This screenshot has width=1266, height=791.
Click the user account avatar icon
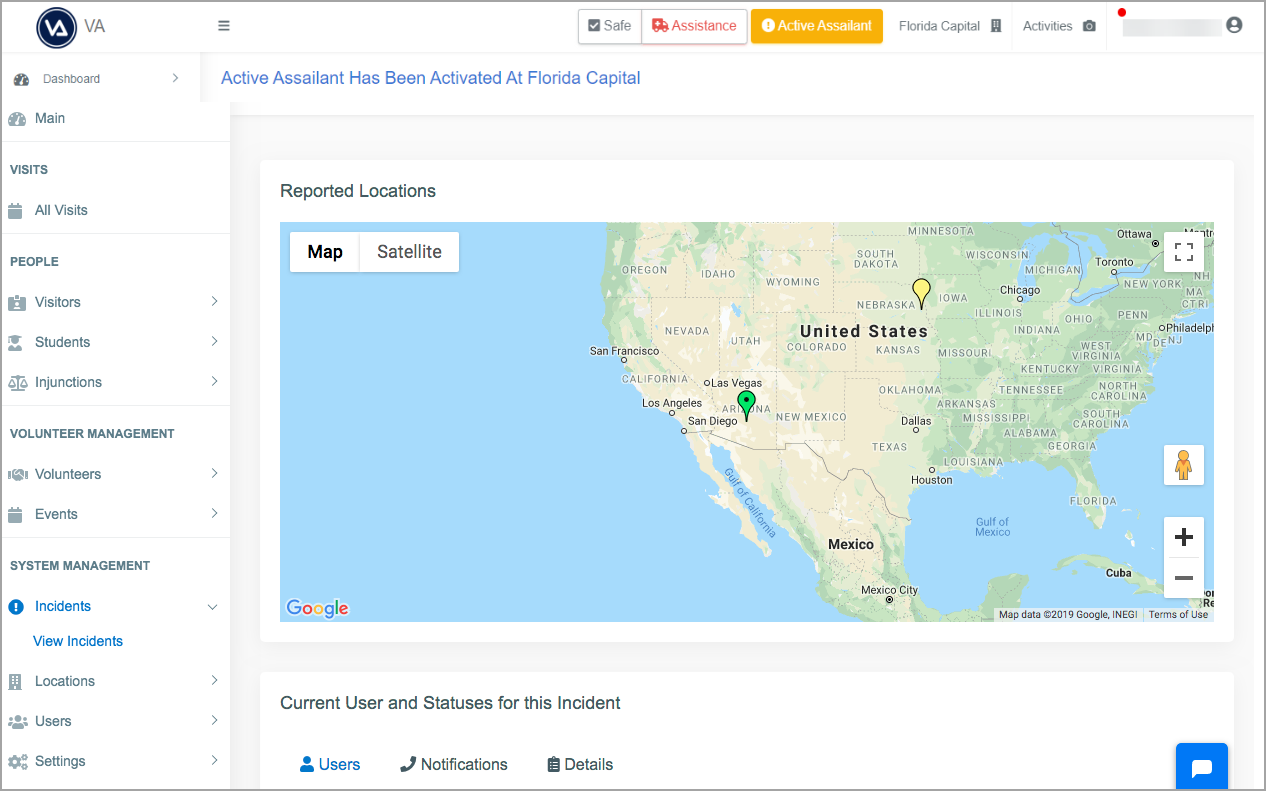(1234, 25)
